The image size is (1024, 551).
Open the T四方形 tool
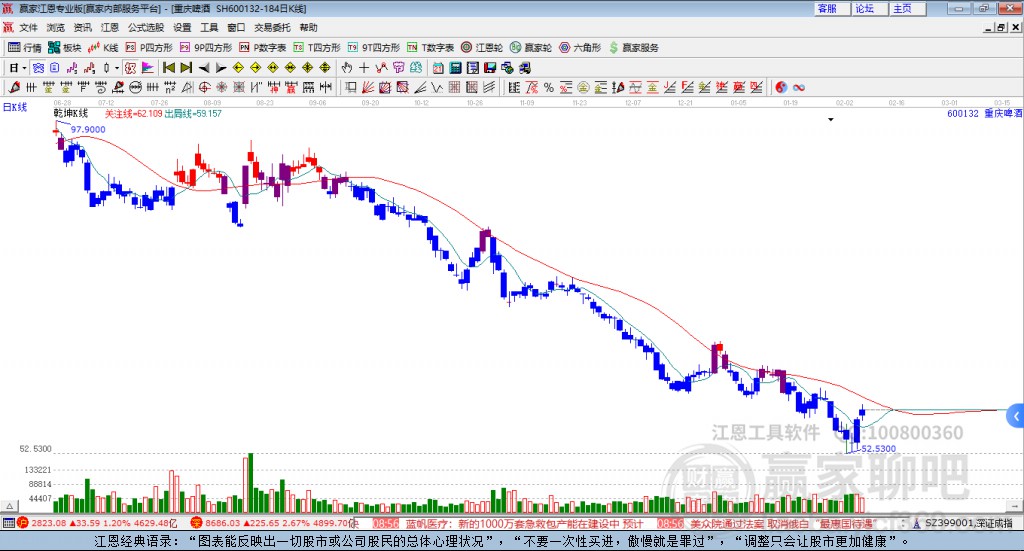(x=317, y=48)
